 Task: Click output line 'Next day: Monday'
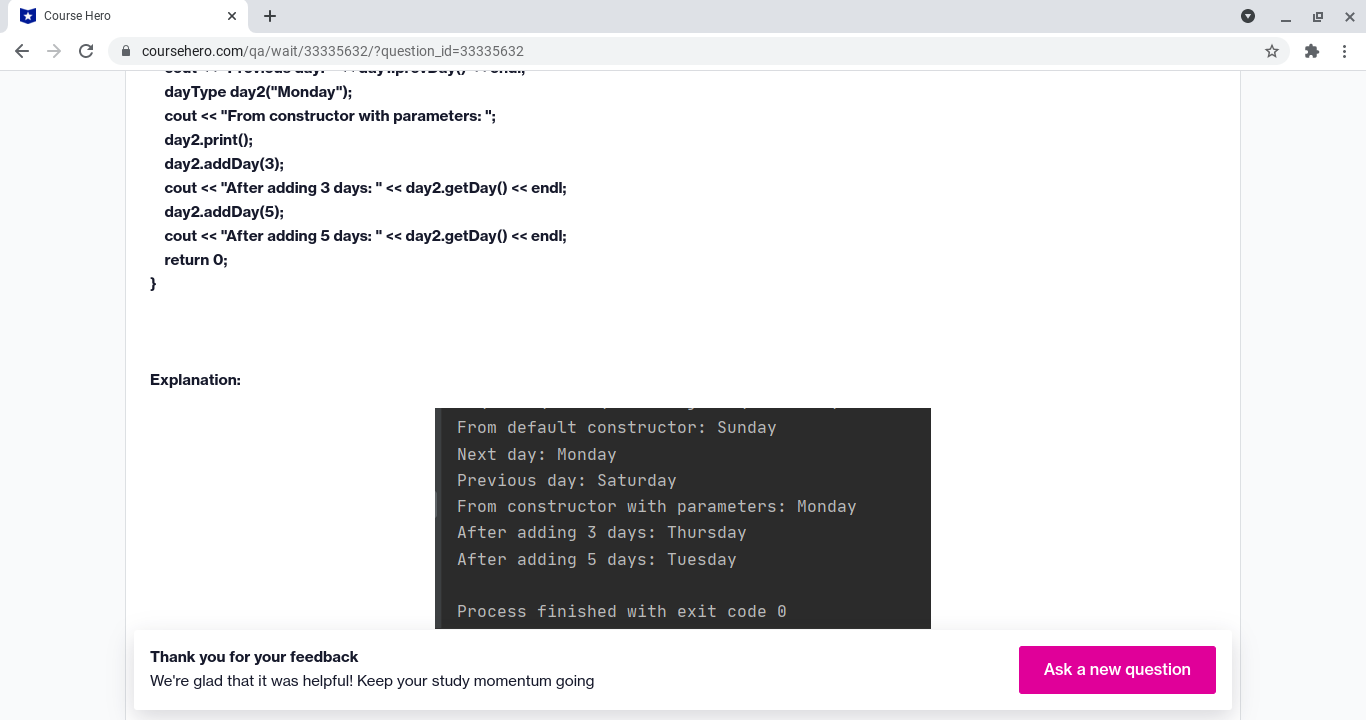pyautogui.click(x=537, y=455)
